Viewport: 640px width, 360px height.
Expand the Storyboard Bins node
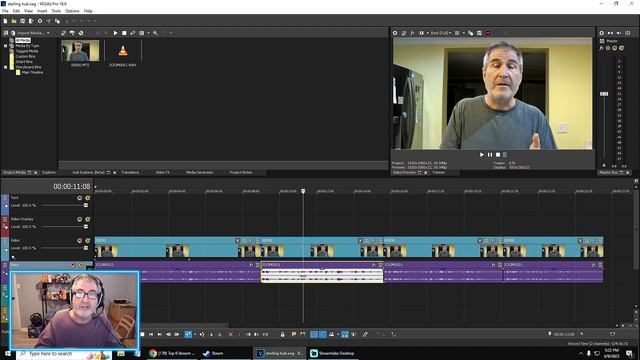6,67
